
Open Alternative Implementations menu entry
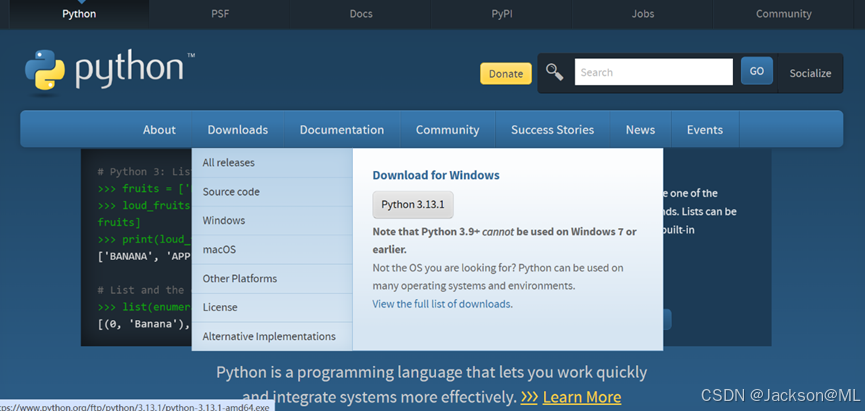(269, 337)
